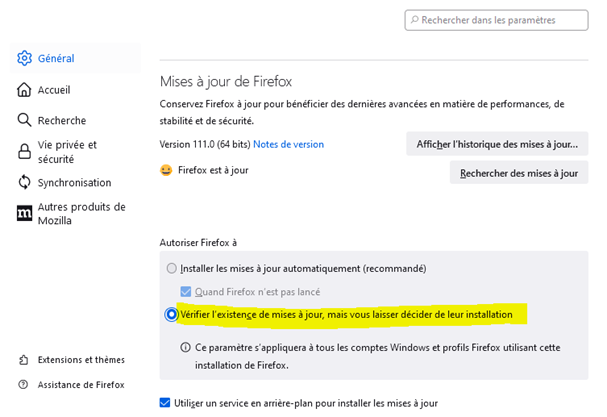The width and height of the screenshot is (607, 417).
Task: Toggle background service update checkbox
Action: coord(165,403)
